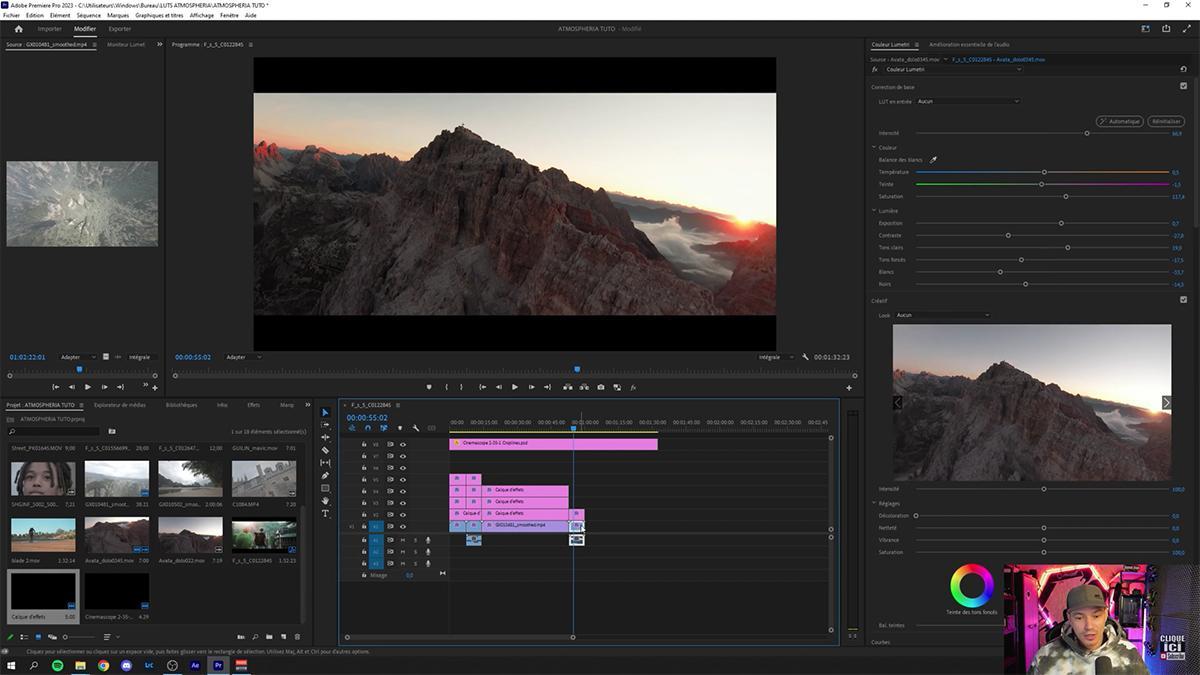Select the Track Select Forward tool
1200x675 pixels.
coord(325,425)
